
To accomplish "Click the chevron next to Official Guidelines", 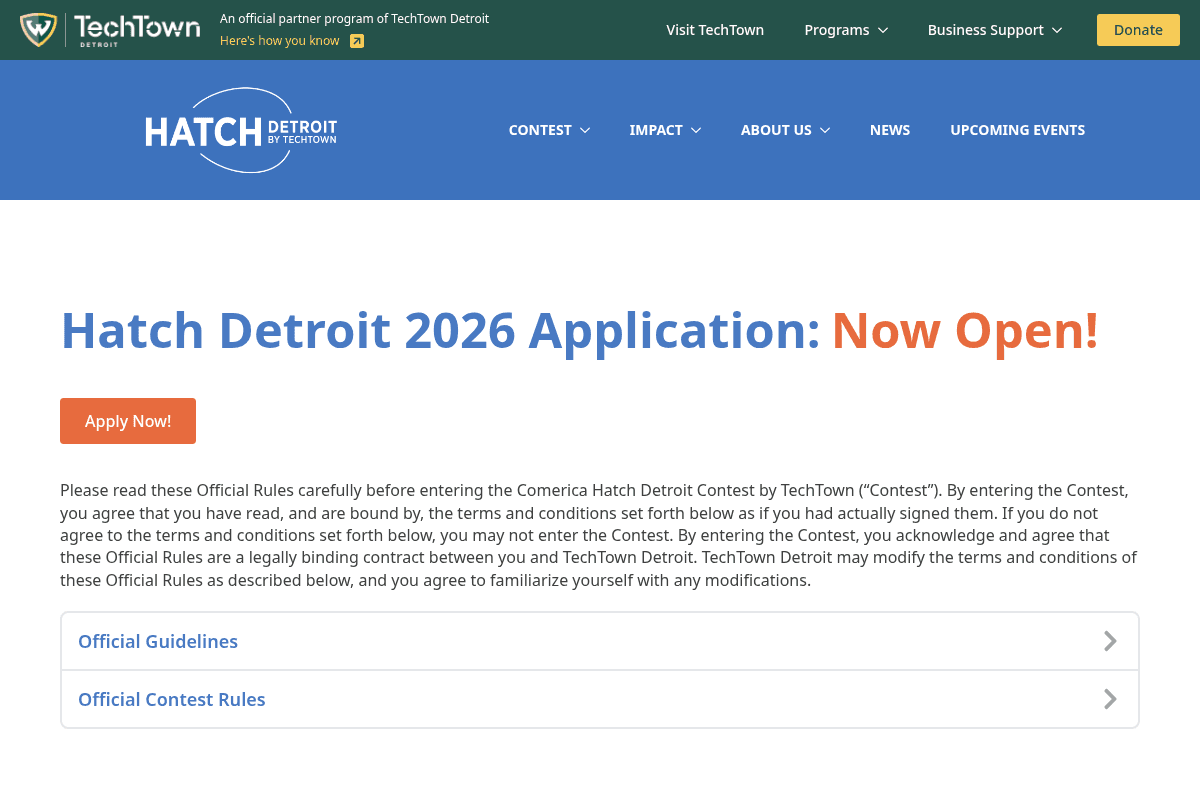I will tap(1110, 641).
